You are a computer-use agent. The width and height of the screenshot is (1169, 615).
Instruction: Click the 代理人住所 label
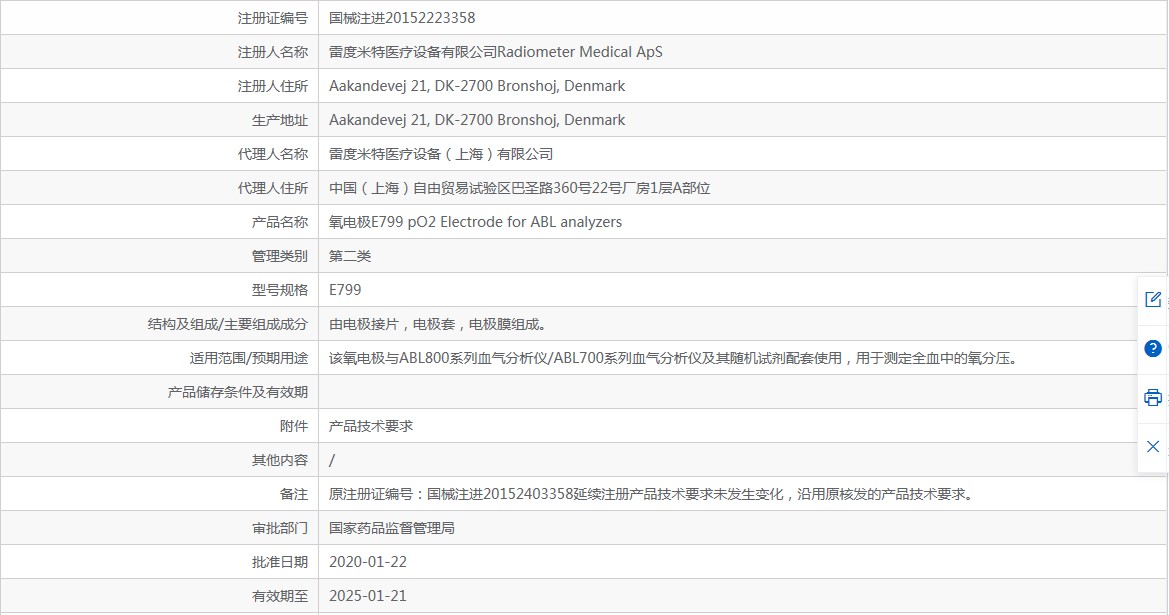point(273,189)
